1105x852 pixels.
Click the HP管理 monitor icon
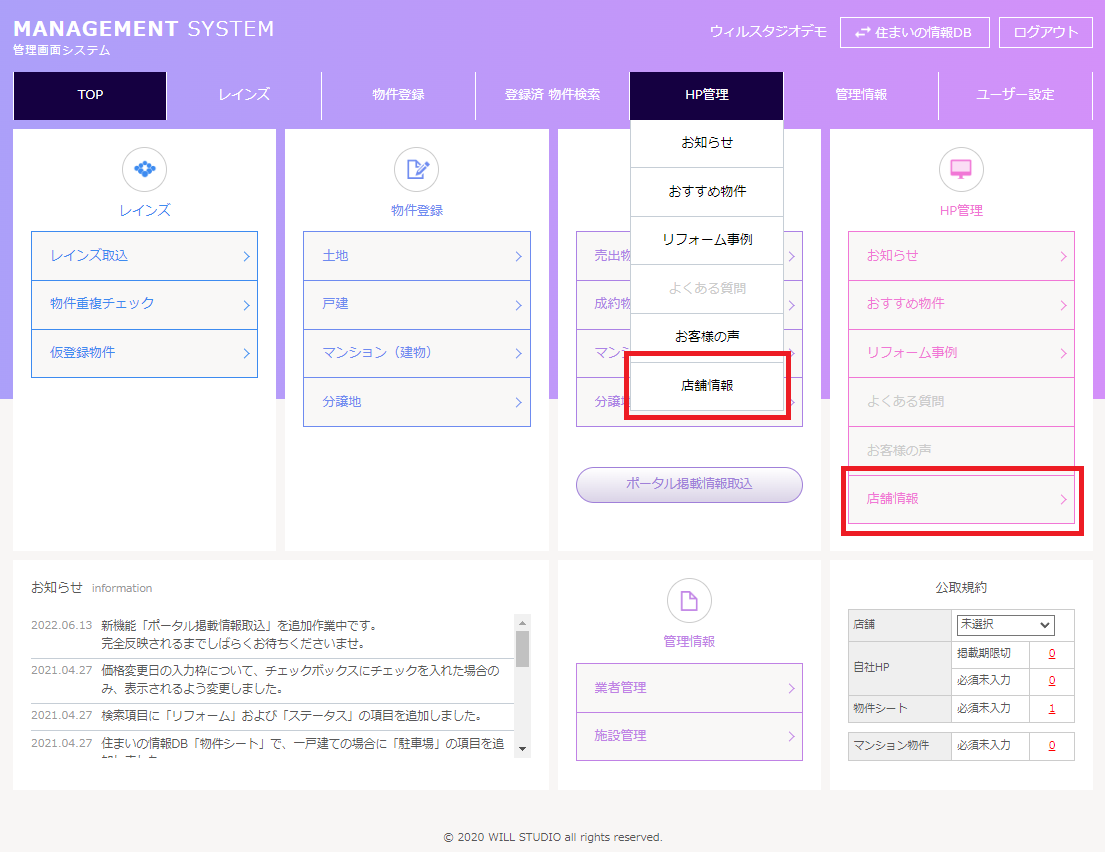click(x=961, y=169)
